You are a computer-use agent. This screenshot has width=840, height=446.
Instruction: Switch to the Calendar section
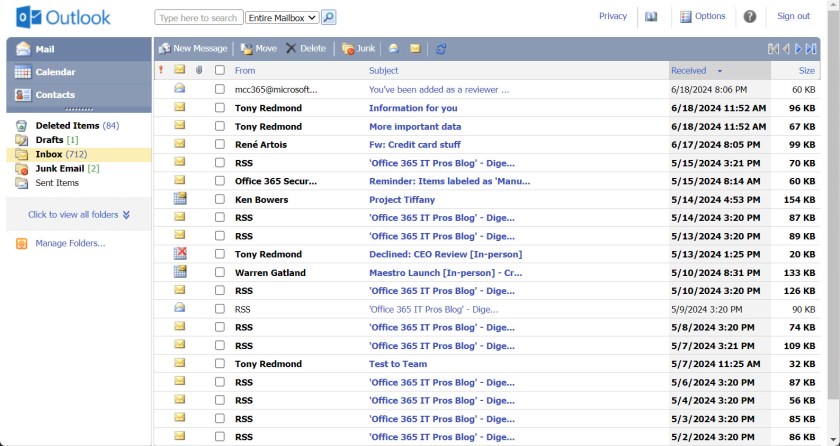point(79,72)
